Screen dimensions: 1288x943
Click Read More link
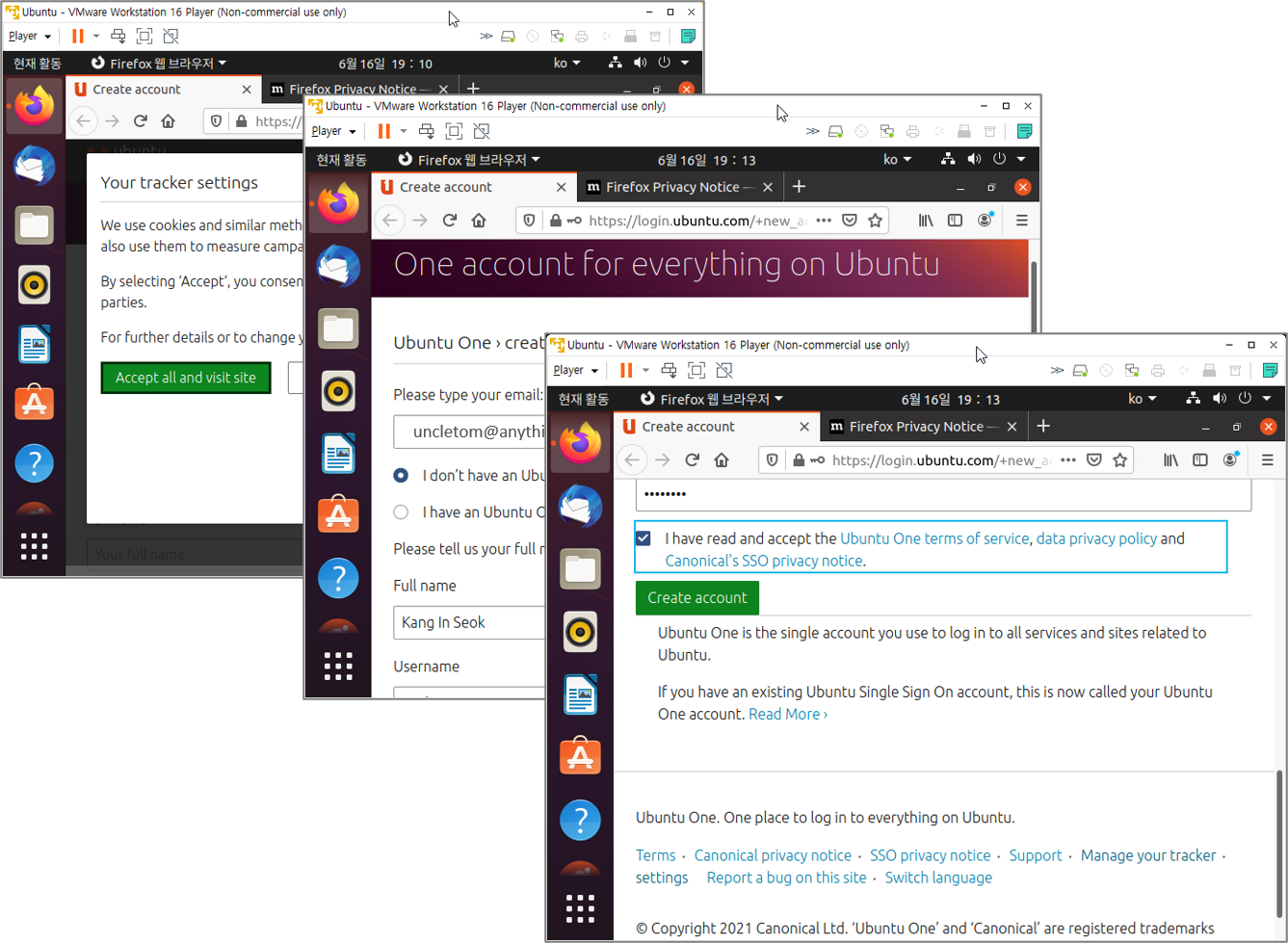click(788, 714)
